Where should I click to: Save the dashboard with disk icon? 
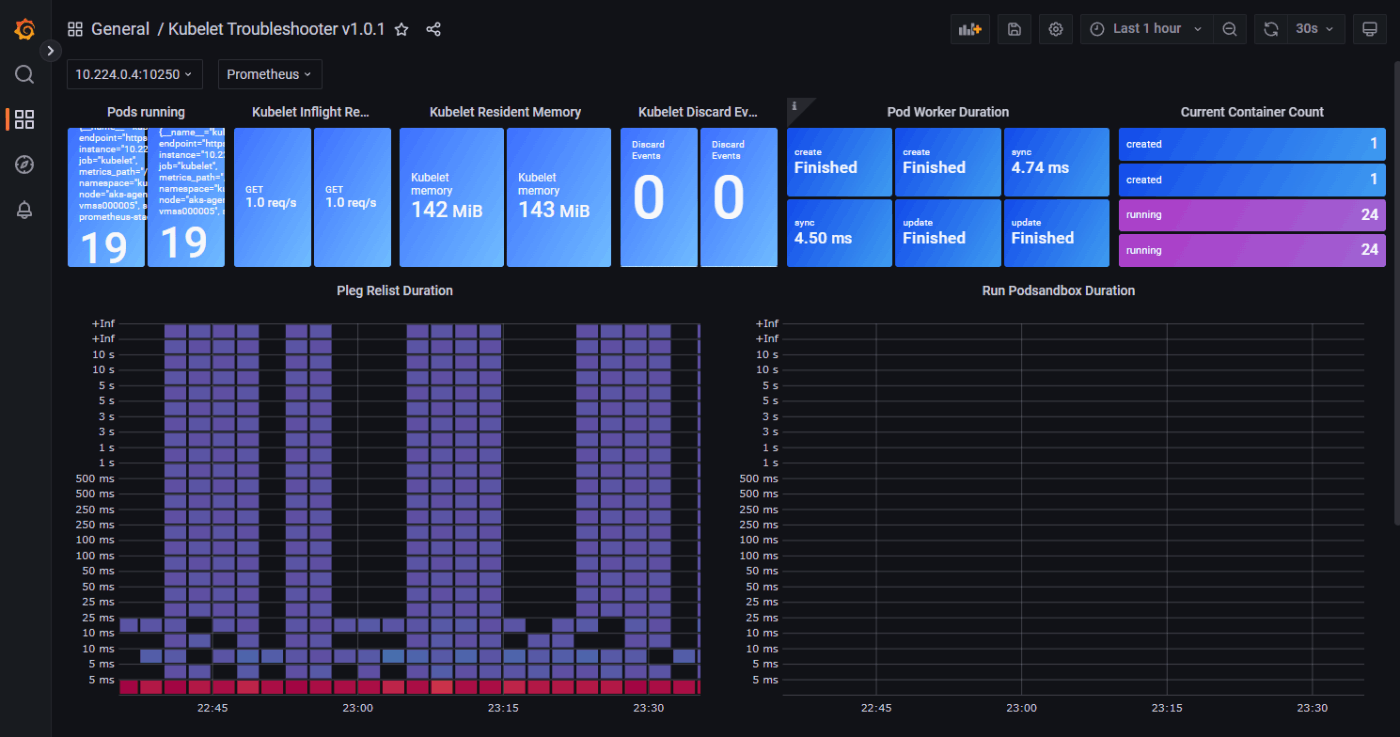point(1014,29)
